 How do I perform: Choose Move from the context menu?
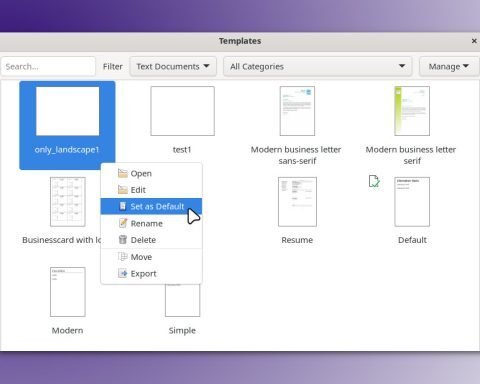[151, 257]
